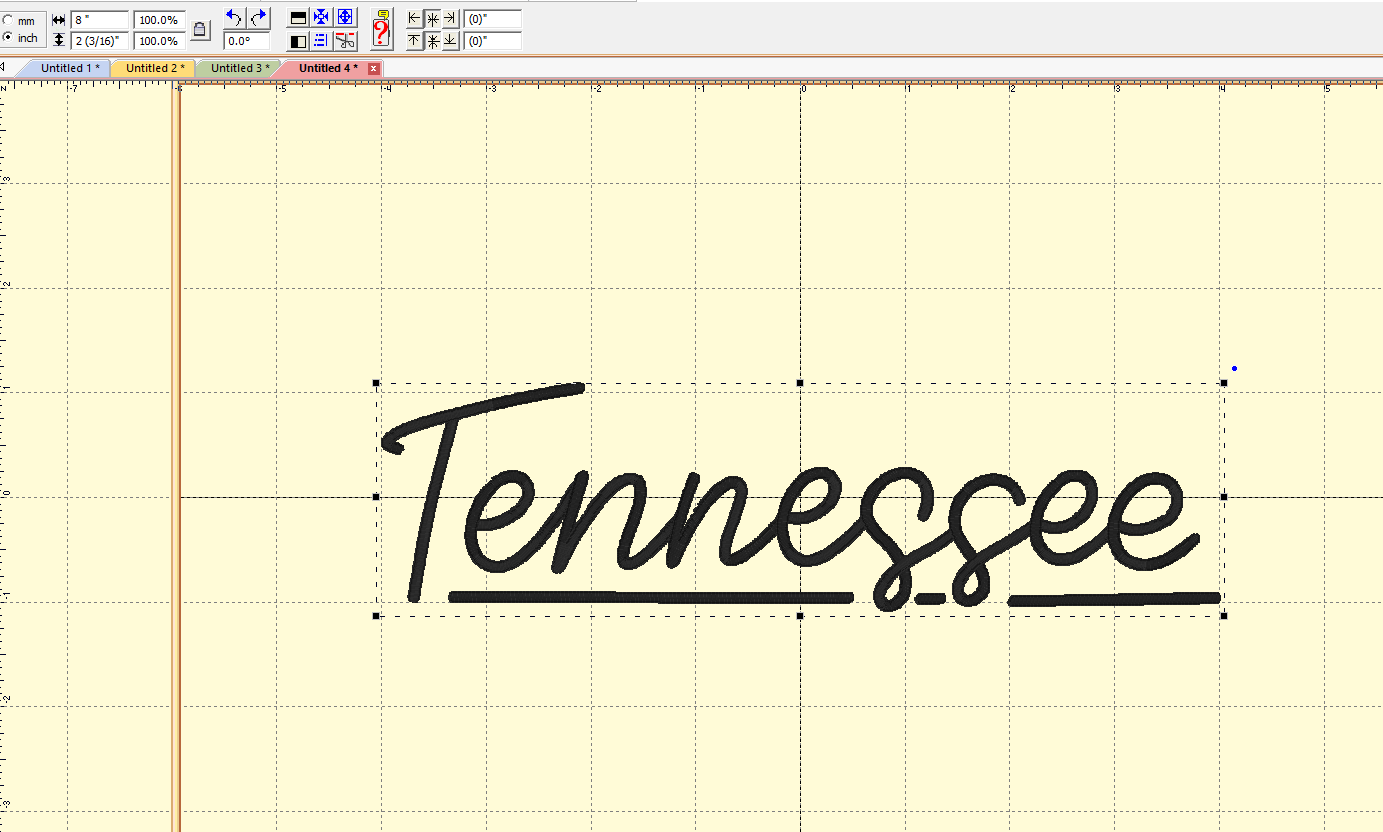Click the left-middle selection handle
1383x832 pixels.
point(376,497)
